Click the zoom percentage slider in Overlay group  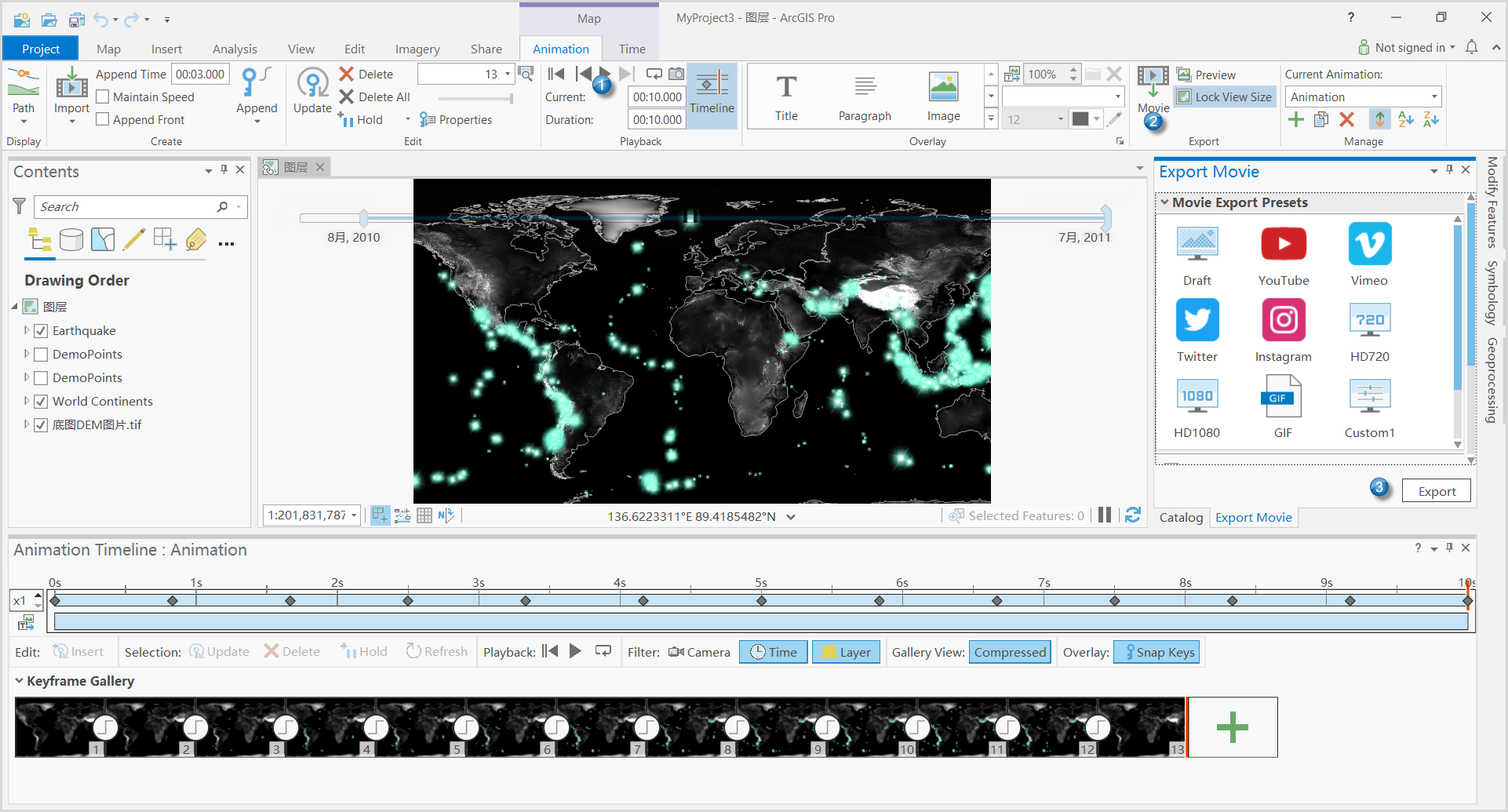(x=1051, y=74)
